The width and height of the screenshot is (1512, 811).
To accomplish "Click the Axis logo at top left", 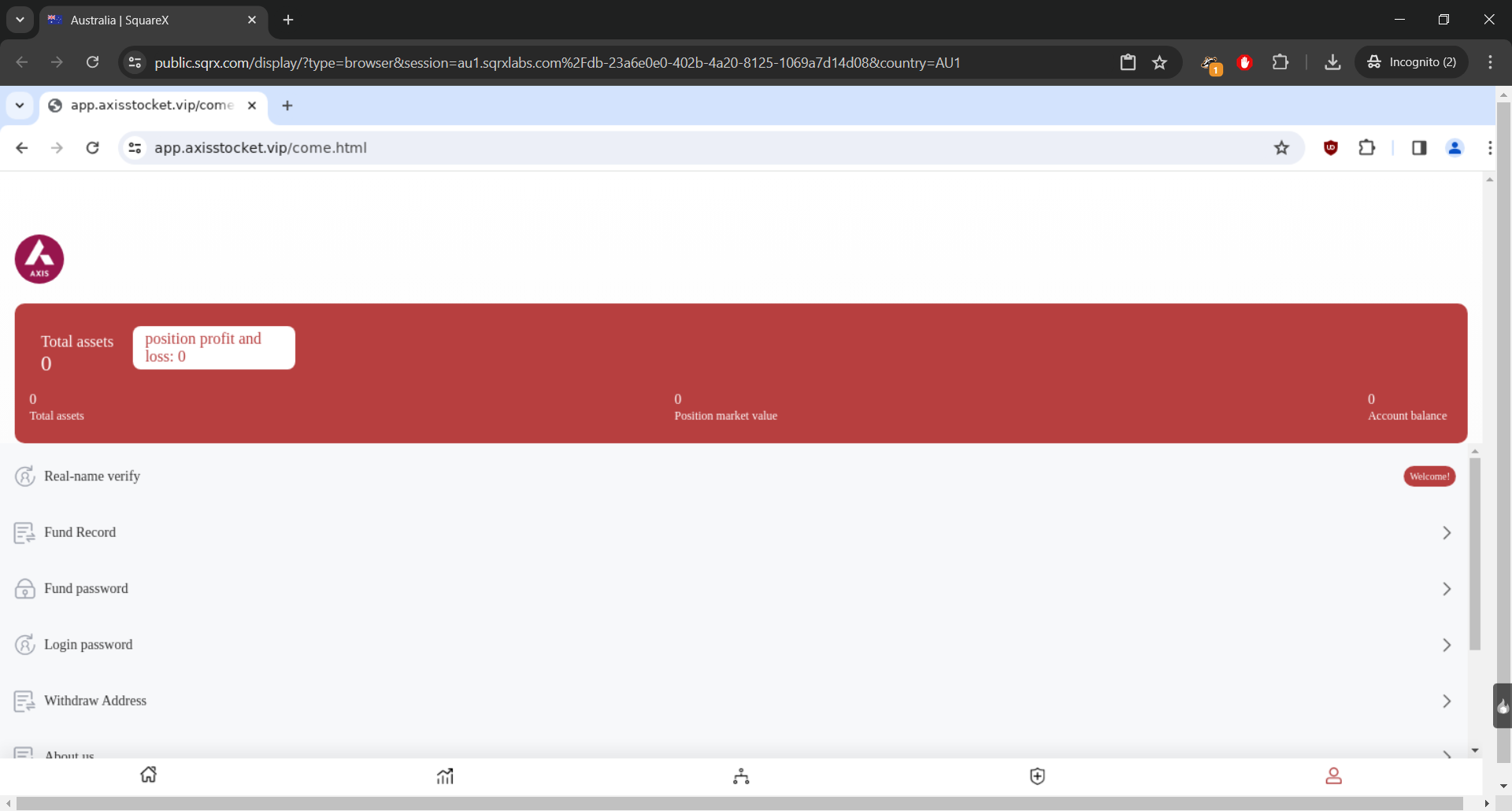I will (39, 259).
